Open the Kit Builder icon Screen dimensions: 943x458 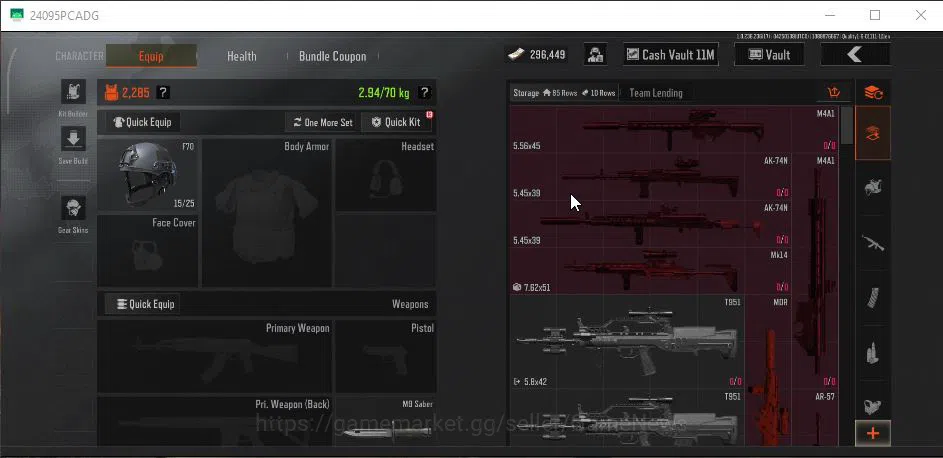pyautogui.click(x=73, y=91)
